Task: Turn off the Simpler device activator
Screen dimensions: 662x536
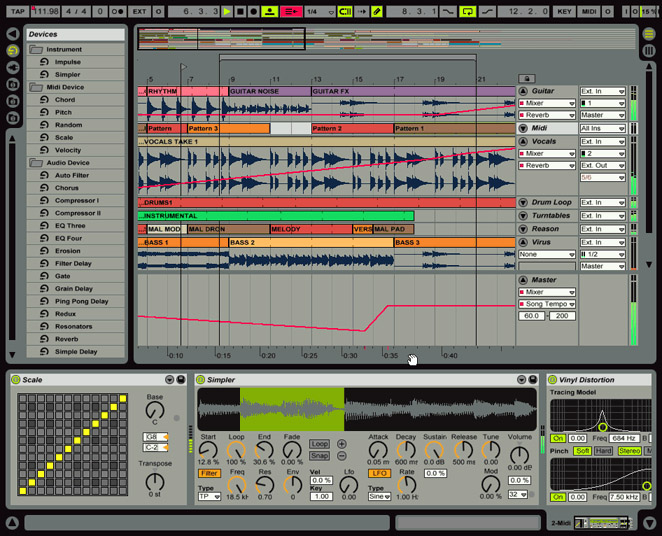Action: coord(201,379)
